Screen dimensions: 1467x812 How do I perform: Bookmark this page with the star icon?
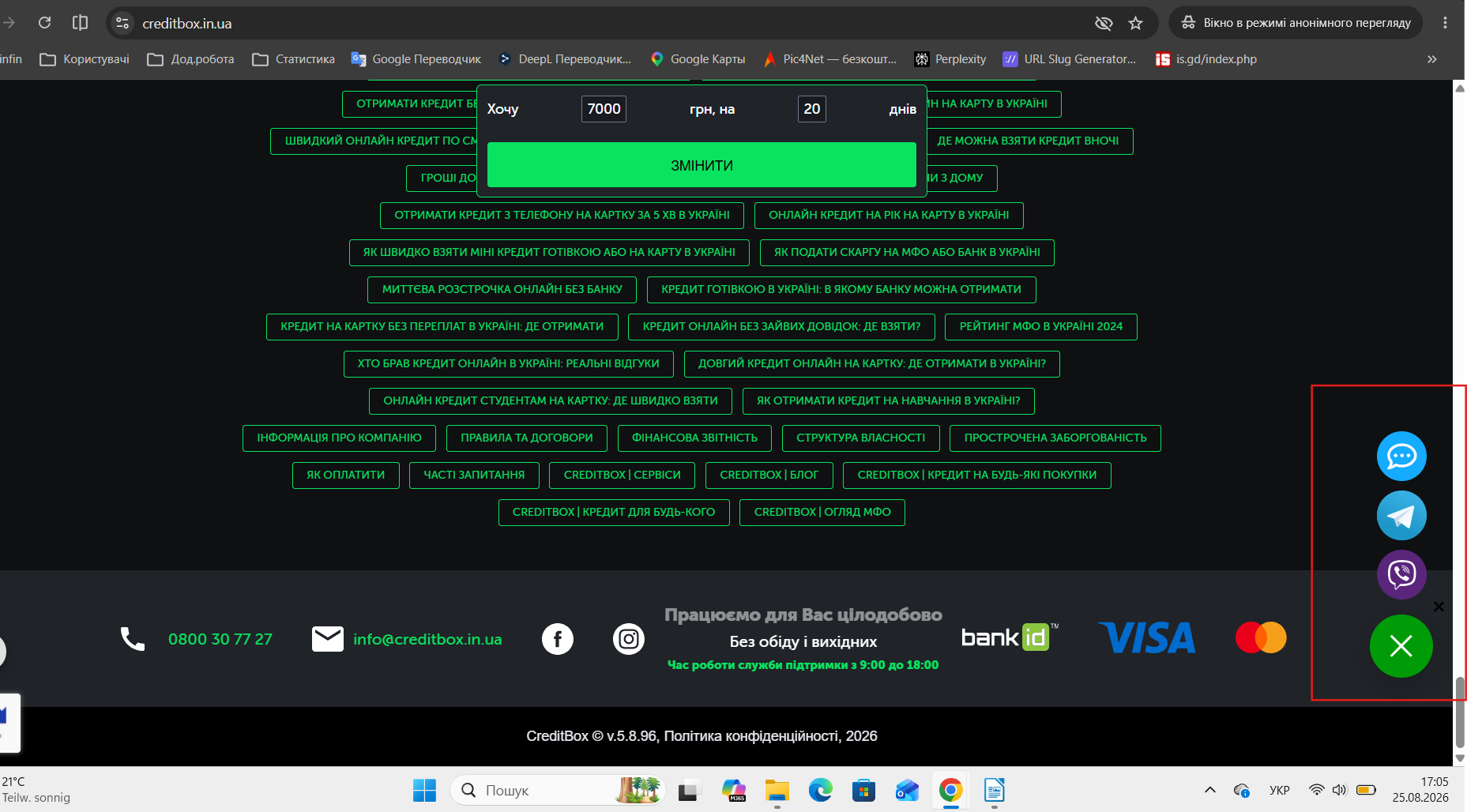click(x=1136, y=23)
